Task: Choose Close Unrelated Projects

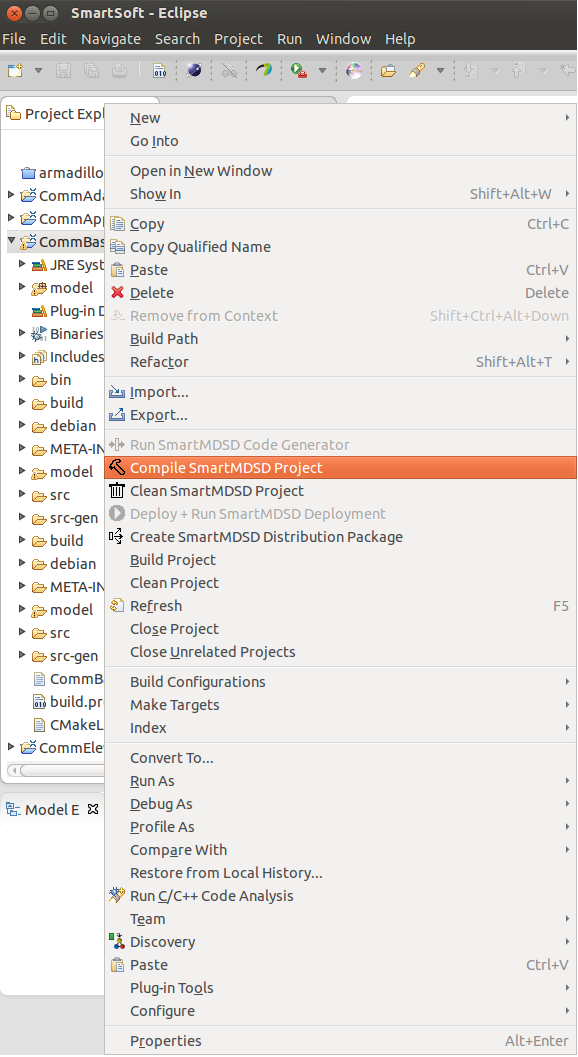Action: tap(341, 651)
